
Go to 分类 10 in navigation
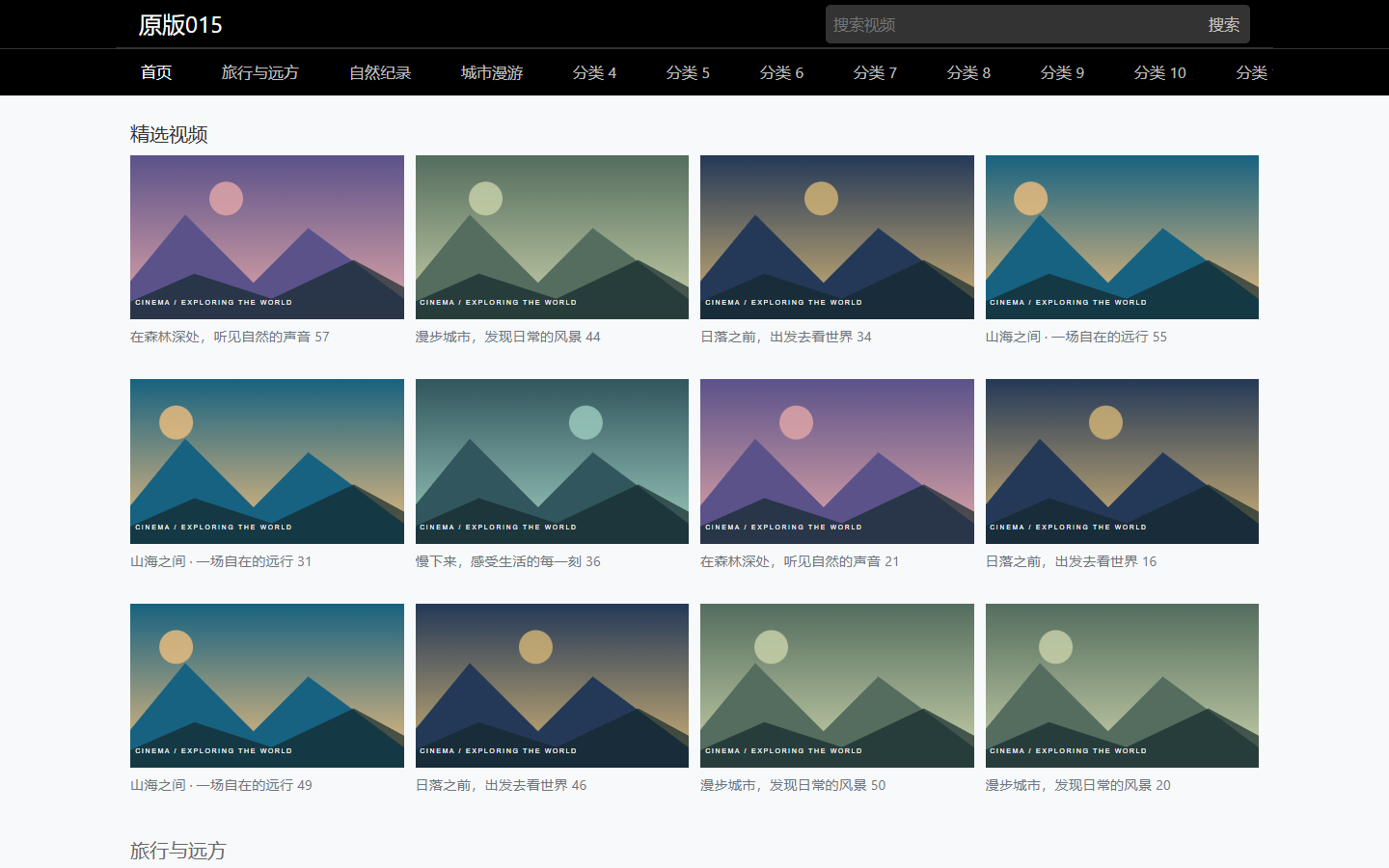coord(1160,72)
